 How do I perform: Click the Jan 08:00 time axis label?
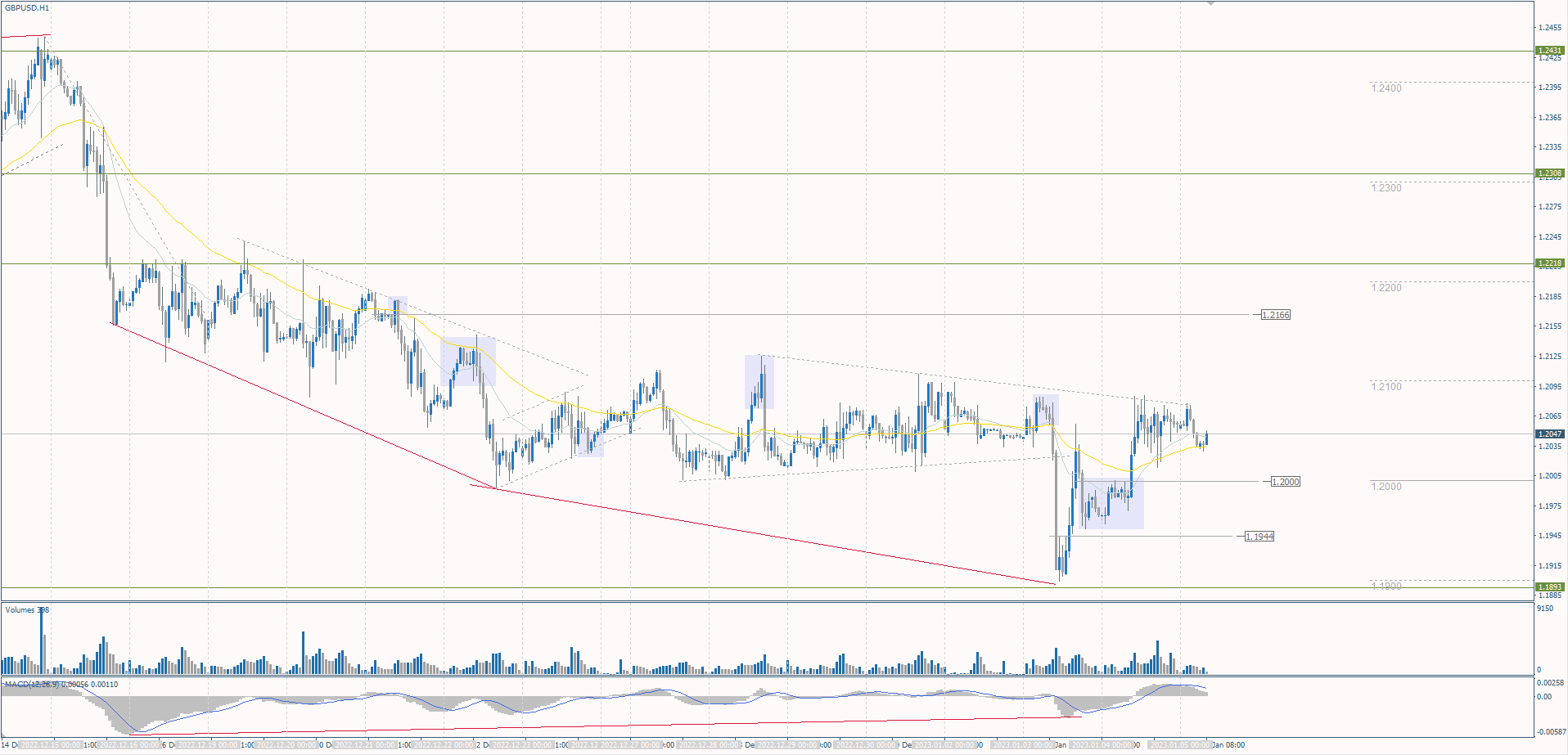[x=1228, y=745]
